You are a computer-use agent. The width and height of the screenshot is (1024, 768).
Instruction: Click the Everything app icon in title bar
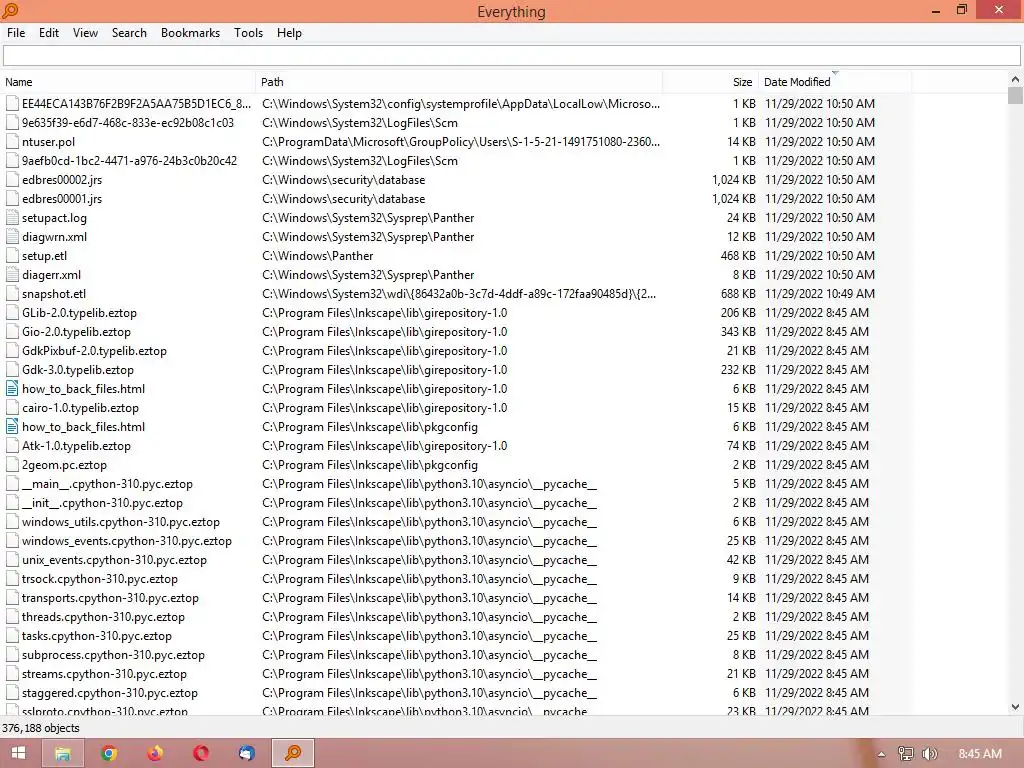(10, 10)
